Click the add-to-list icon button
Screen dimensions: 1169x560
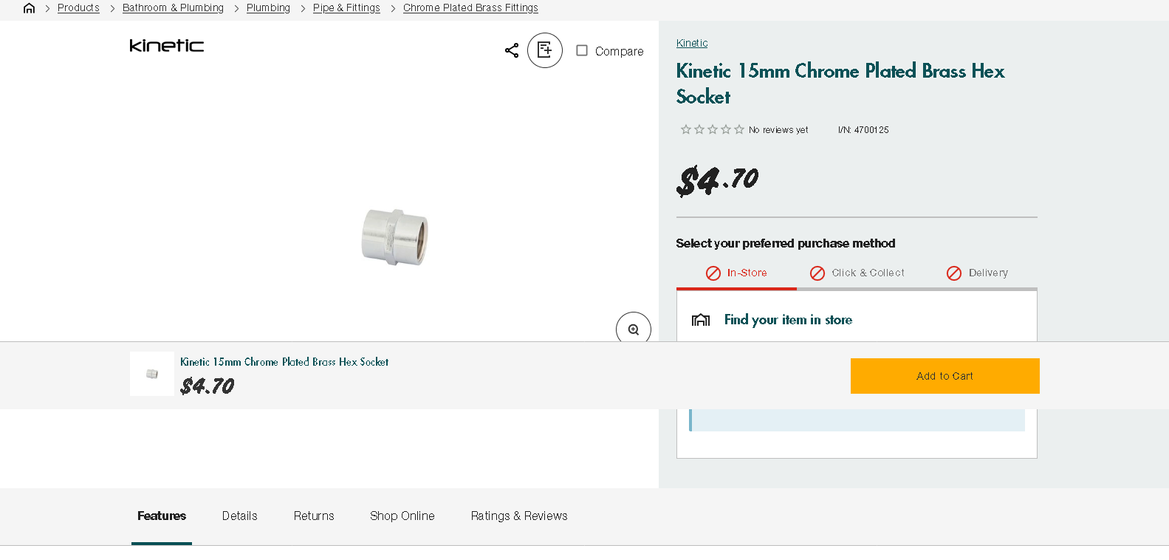pos(545,50)
